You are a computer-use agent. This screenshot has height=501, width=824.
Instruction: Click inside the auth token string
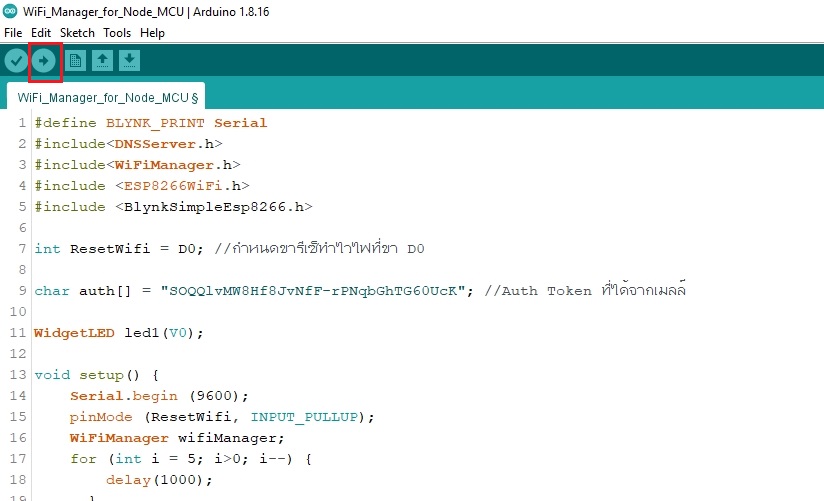click(x=313, y=291)
